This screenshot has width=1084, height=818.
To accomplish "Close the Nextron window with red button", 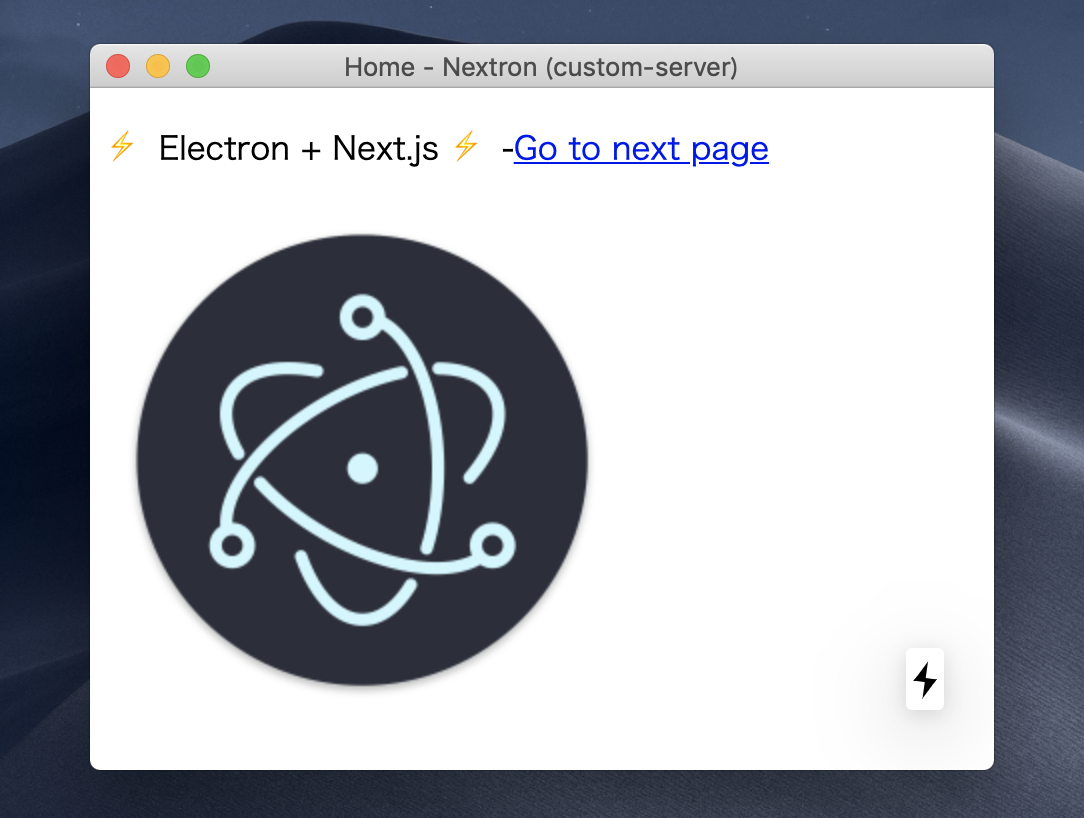I will pos(118,66).
